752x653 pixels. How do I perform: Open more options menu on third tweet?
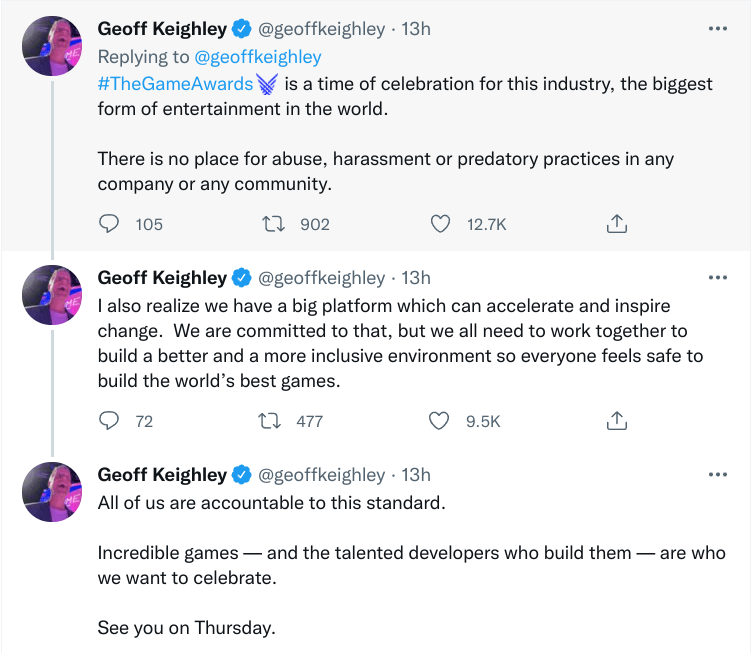(x=717, y=474)
